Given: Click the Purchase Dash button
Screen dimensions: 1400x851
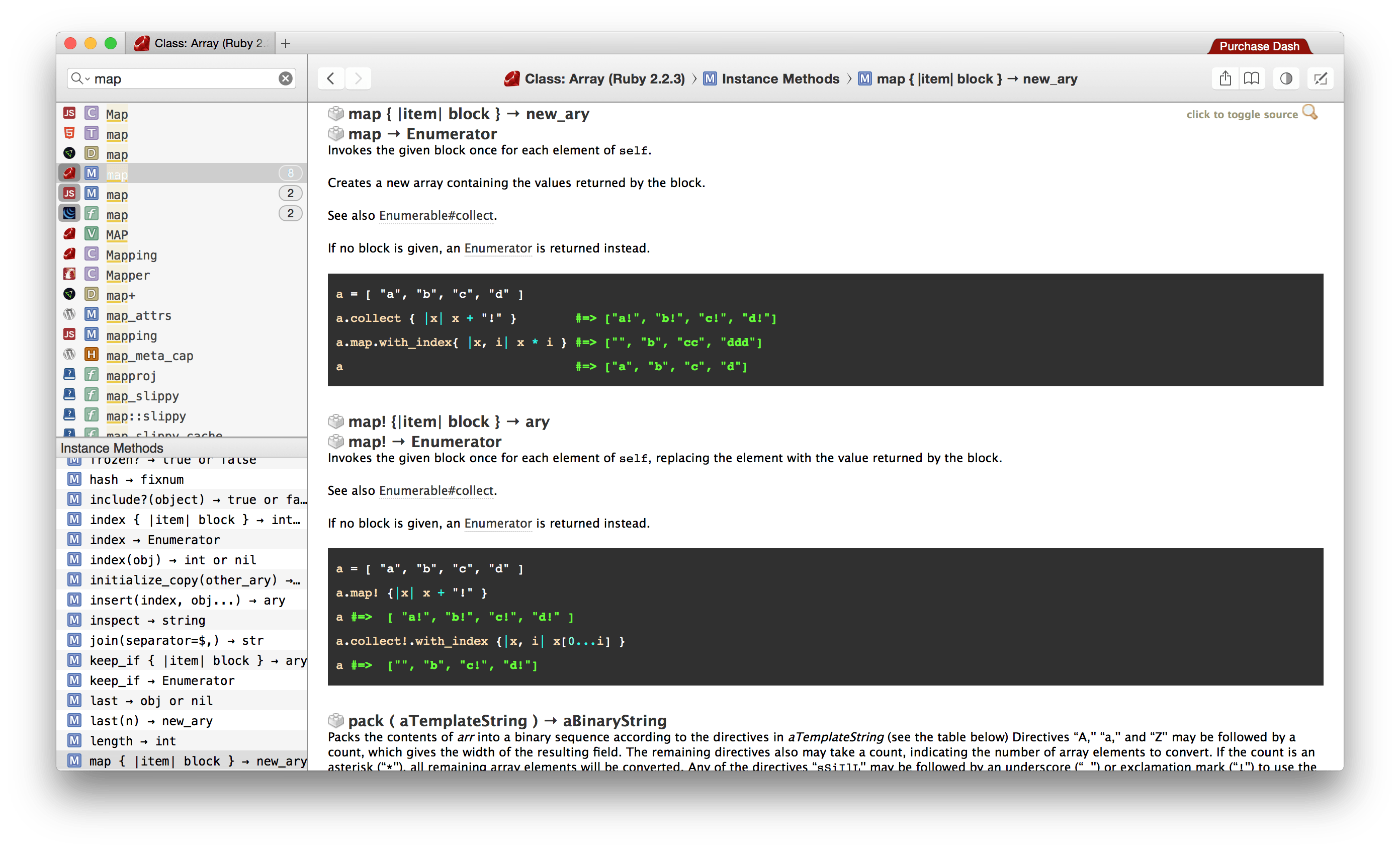Looking at the screenshot, I should pyautogui.click(x=1259, y=46).
